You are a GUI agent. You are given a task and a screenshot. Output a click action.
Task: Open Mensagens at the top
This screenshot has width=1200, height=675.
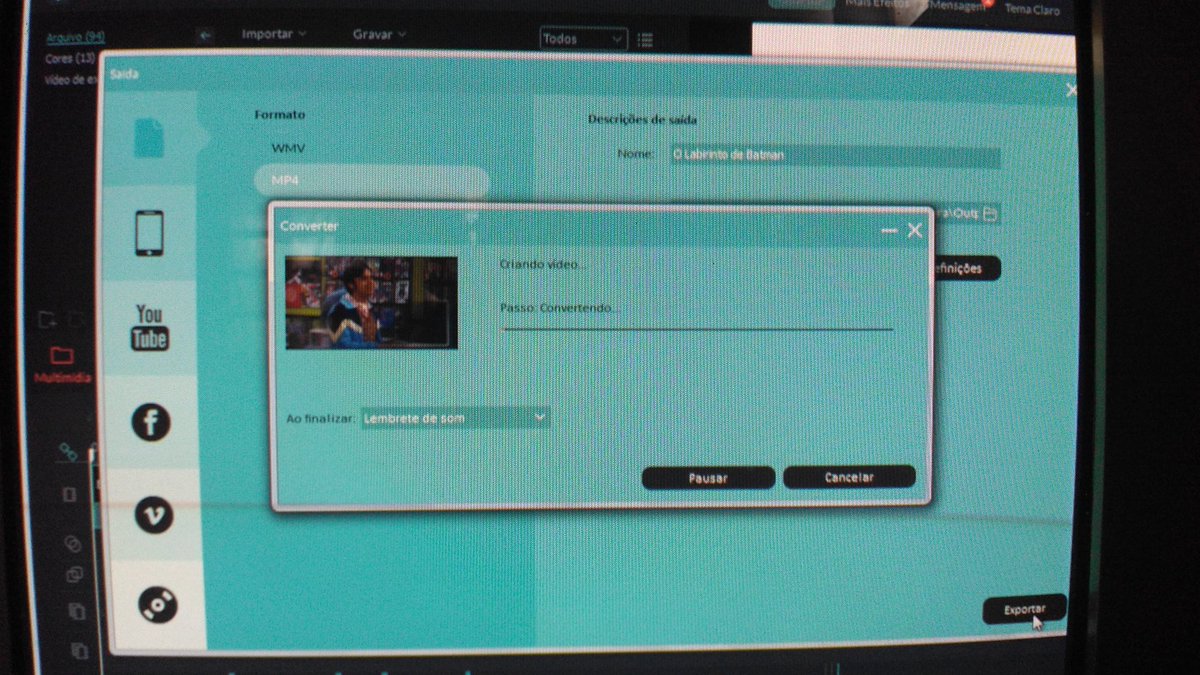[957, 5]
